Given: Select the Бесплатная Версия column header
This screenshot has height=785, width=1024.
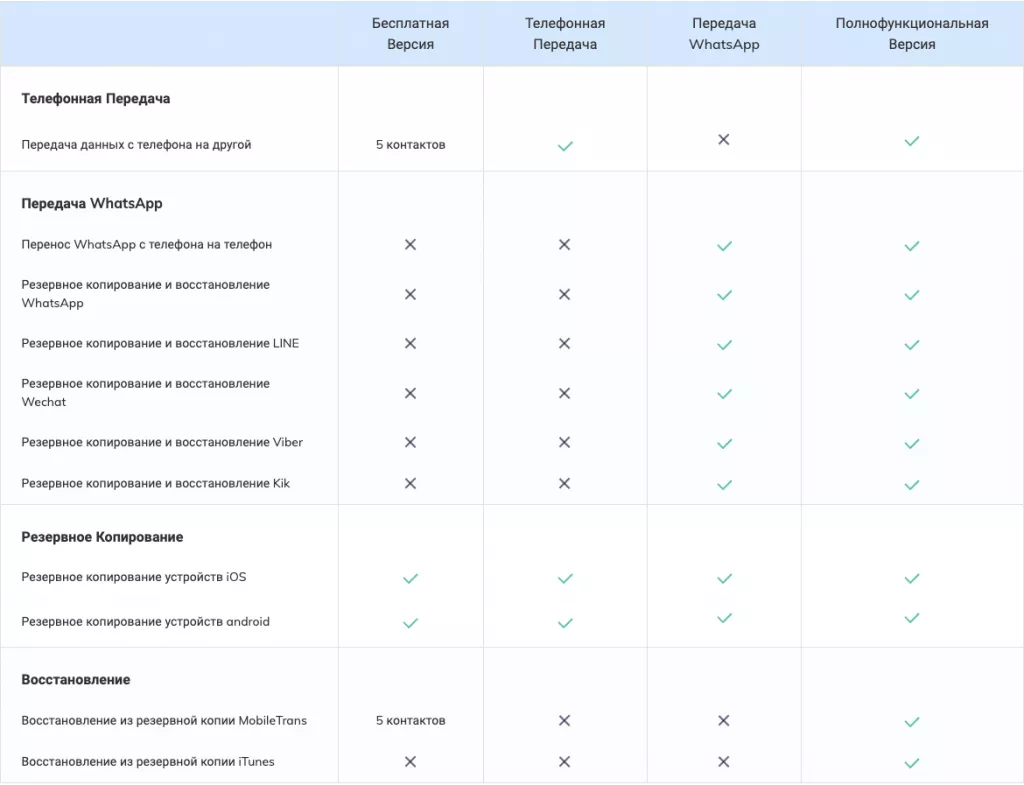Looking at the screenshot, I should click(410, 34).
